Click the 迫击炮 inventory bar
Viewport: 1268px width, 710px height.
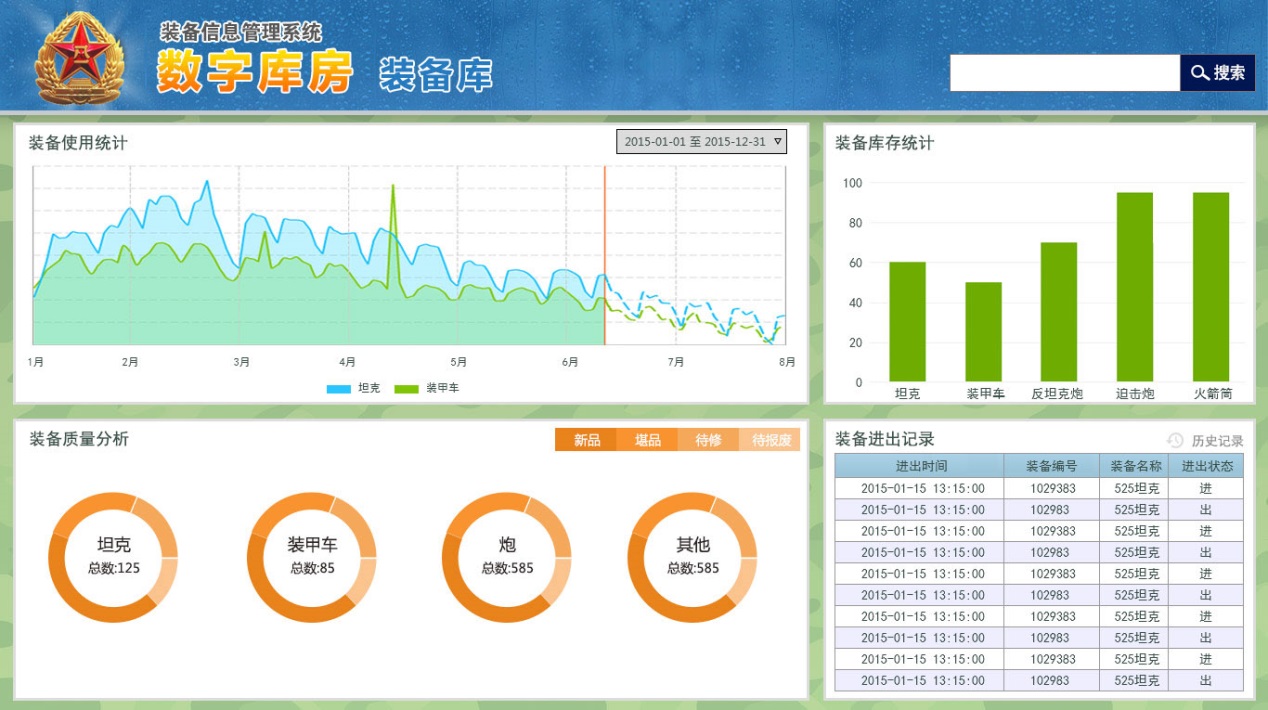click(x=1135, y=287)
